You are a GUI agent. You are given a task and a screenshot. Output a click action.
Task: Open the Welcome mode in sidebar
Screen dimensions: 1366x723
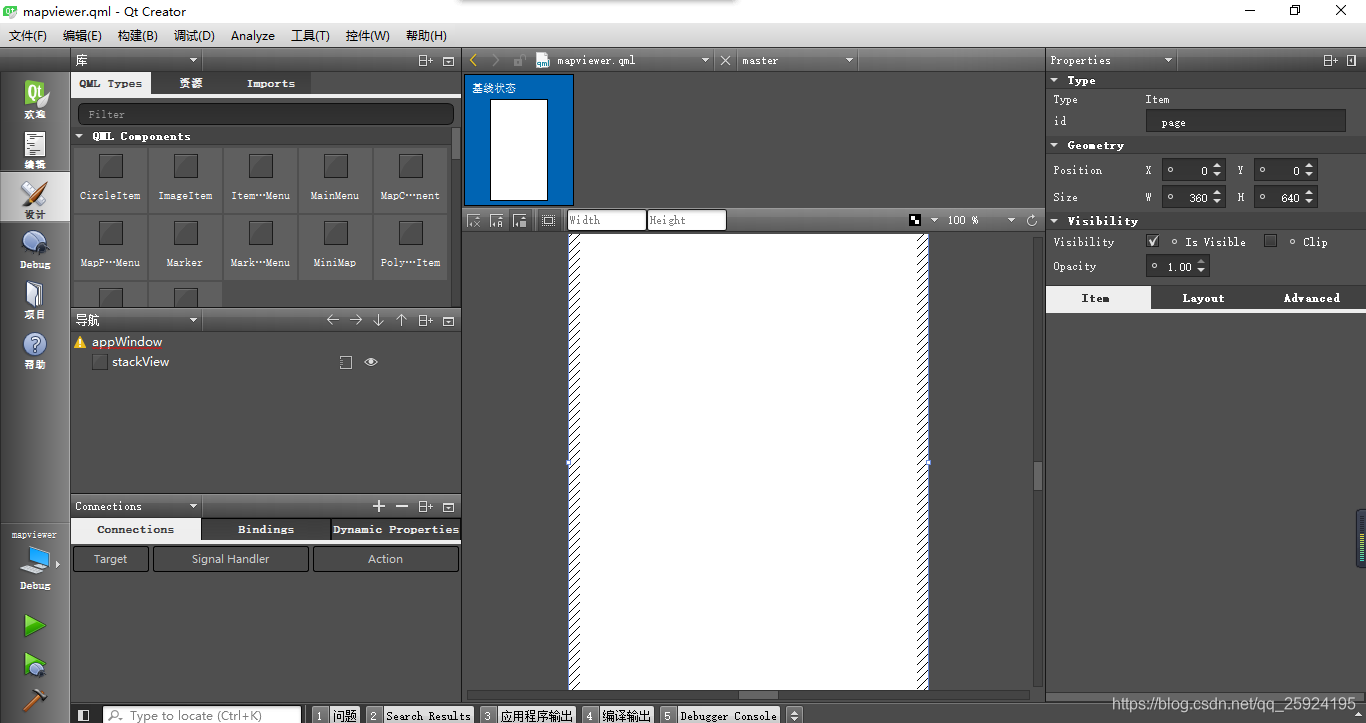click(35, 100)
